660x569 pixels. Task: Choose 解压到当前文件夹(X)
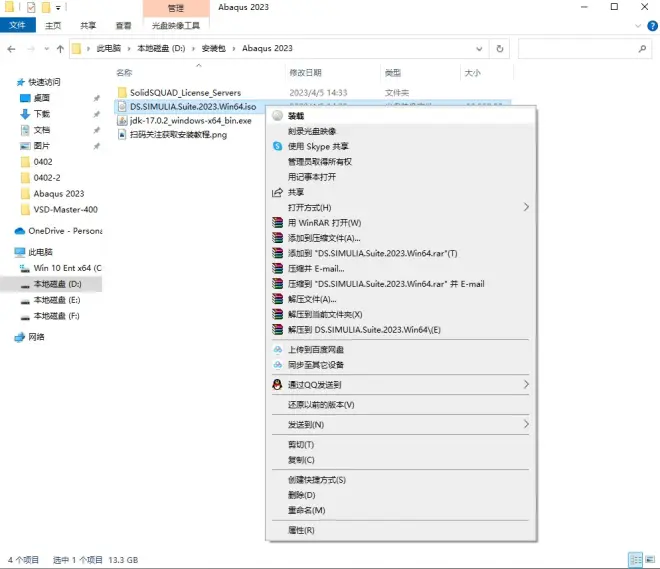[x=325, y=314]
